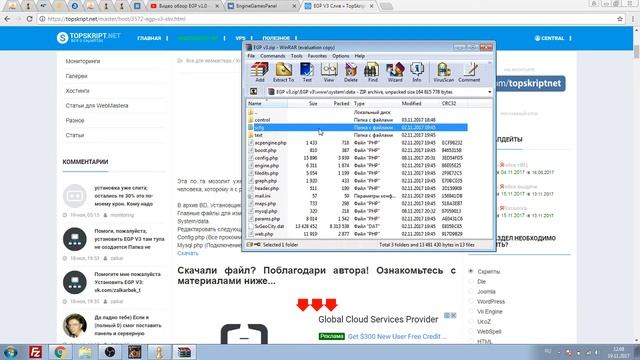Go up one folder level in WinRAR
640x360 pixels.
click(253, 92)
